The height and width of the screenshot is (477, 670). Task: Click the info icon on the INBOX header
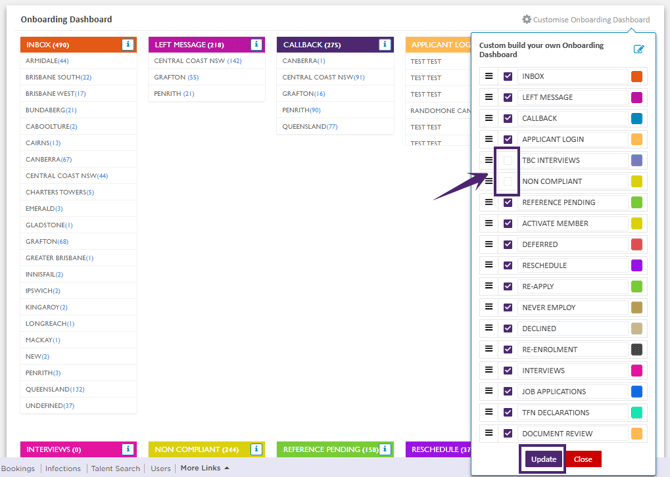point(127,44)
